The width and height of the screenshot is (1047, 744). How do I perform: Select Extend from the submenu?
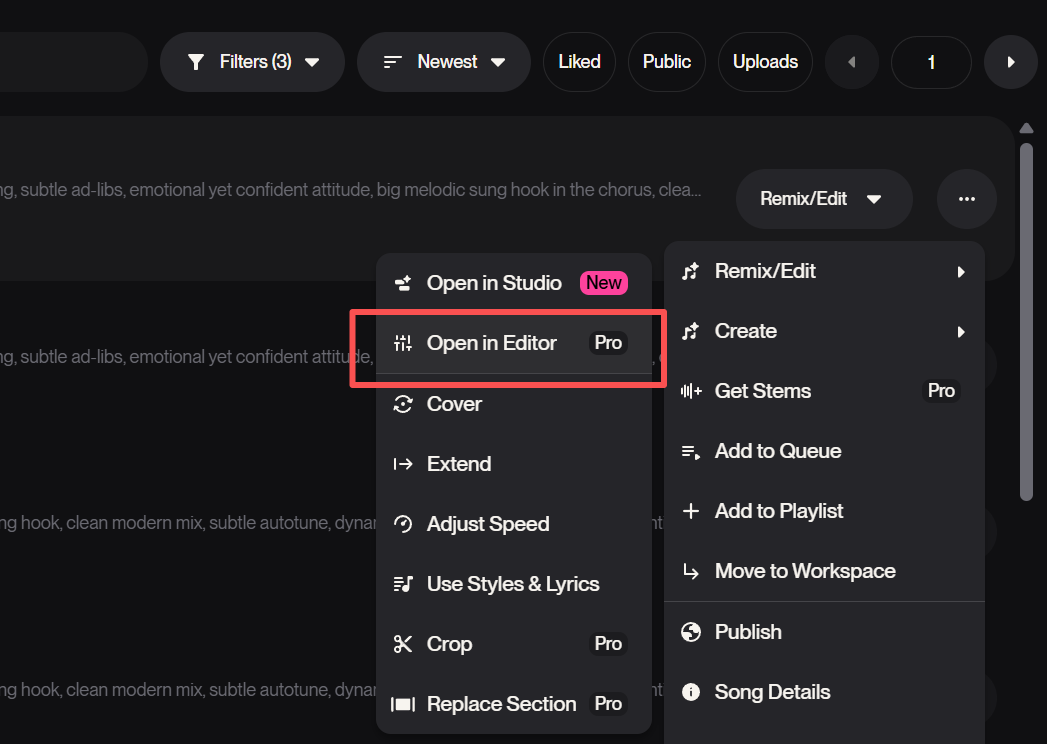point(459,464)
